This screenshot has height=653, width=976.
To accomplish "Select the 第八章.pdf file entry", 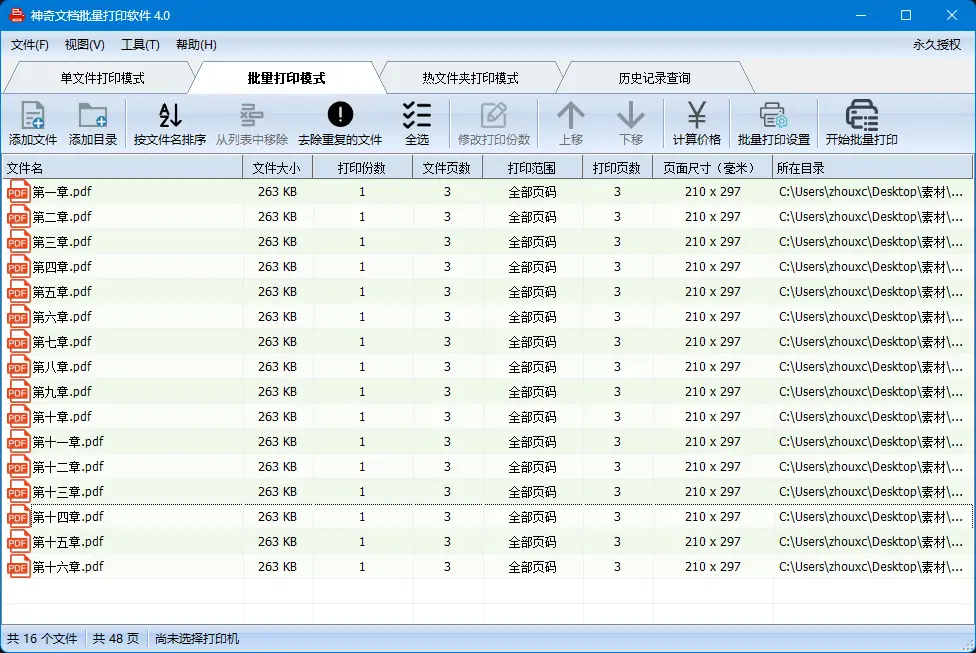I will coord(62,367).
